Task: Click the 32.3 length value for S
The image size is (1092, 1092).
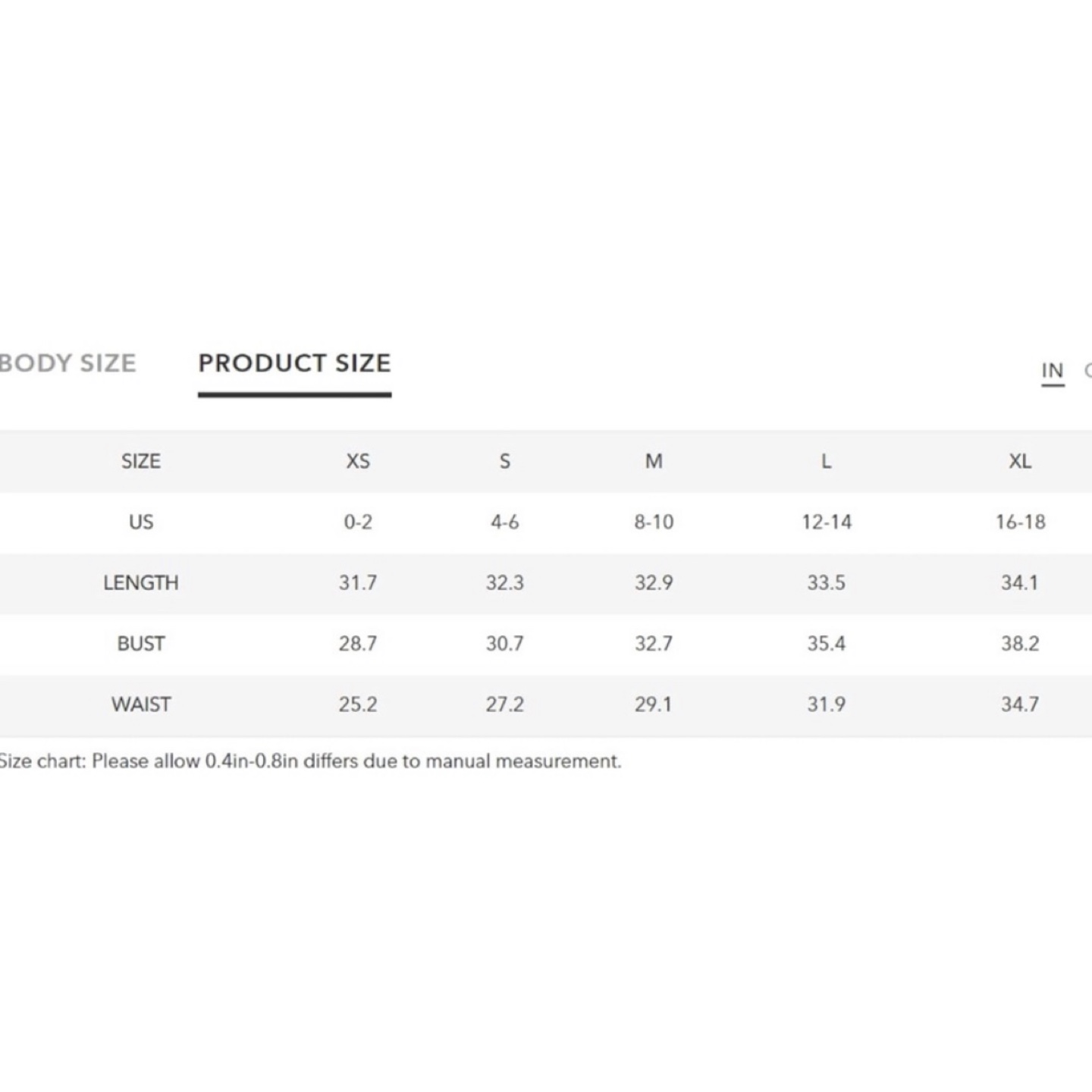Action: pos(504,582)
